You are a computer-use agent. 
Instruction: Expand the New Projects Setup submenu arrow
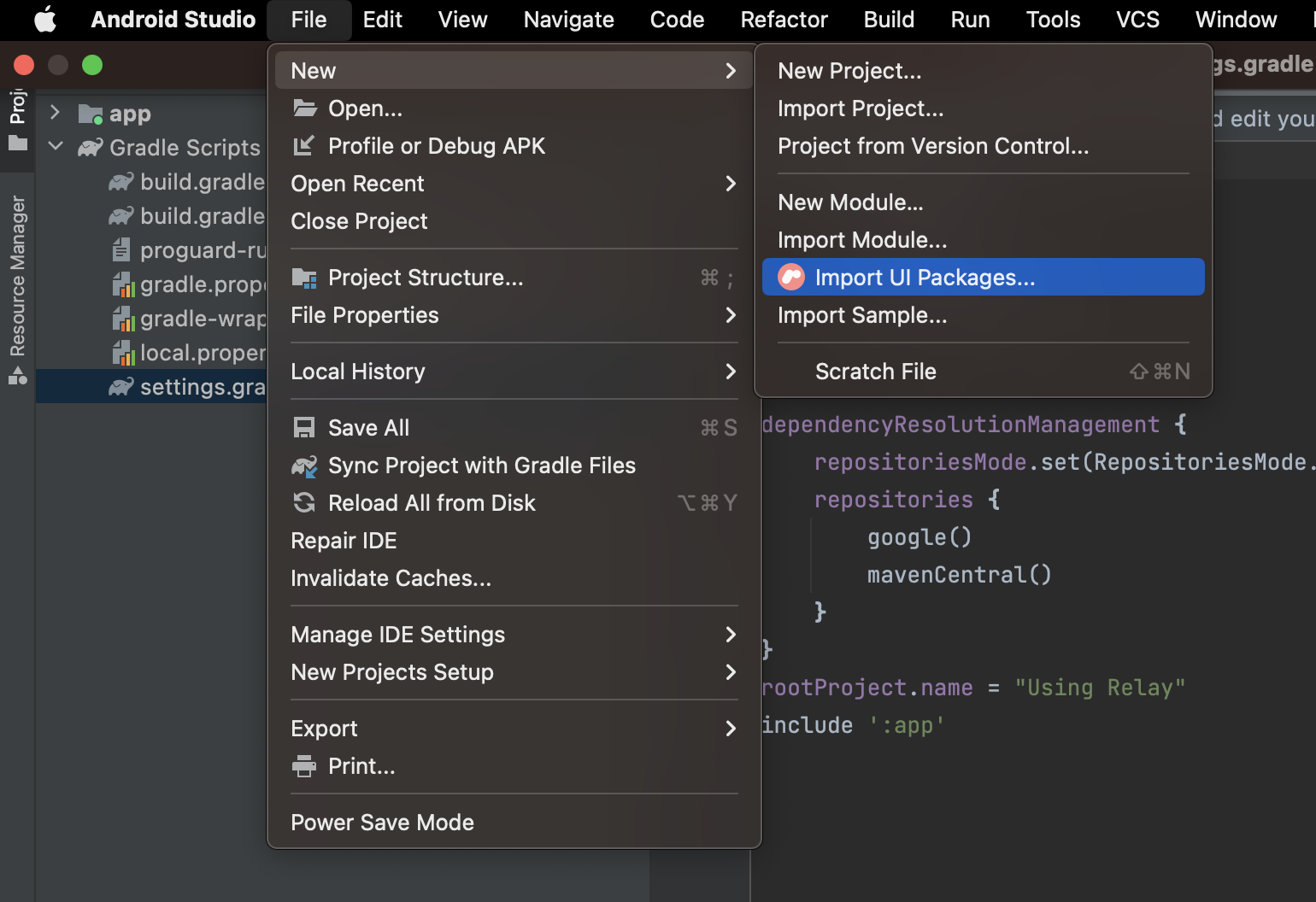(730, 672)
